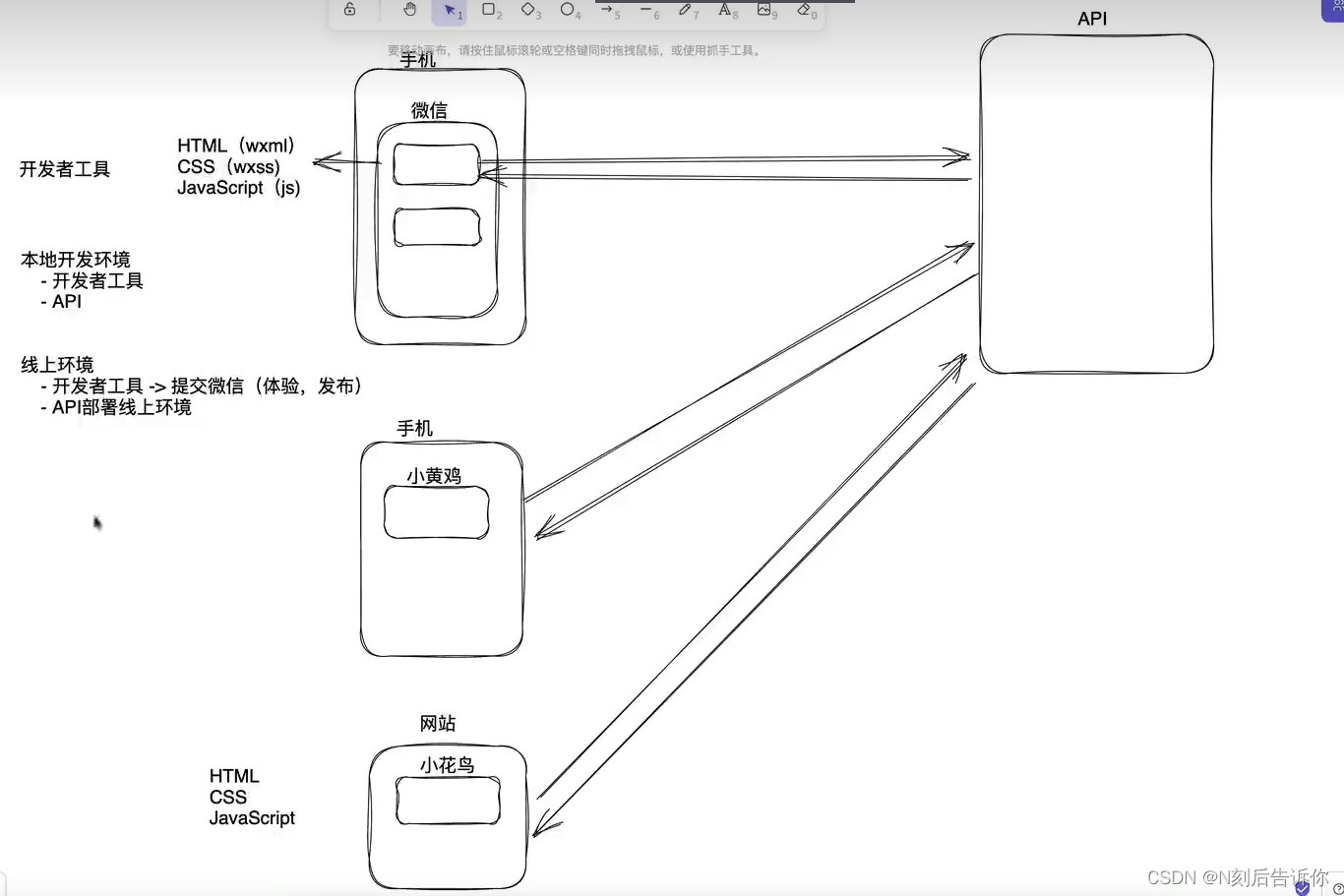Screen dimensions: 1344x896
Task: Select the Selection arrow tool
Action: [450, 11]
